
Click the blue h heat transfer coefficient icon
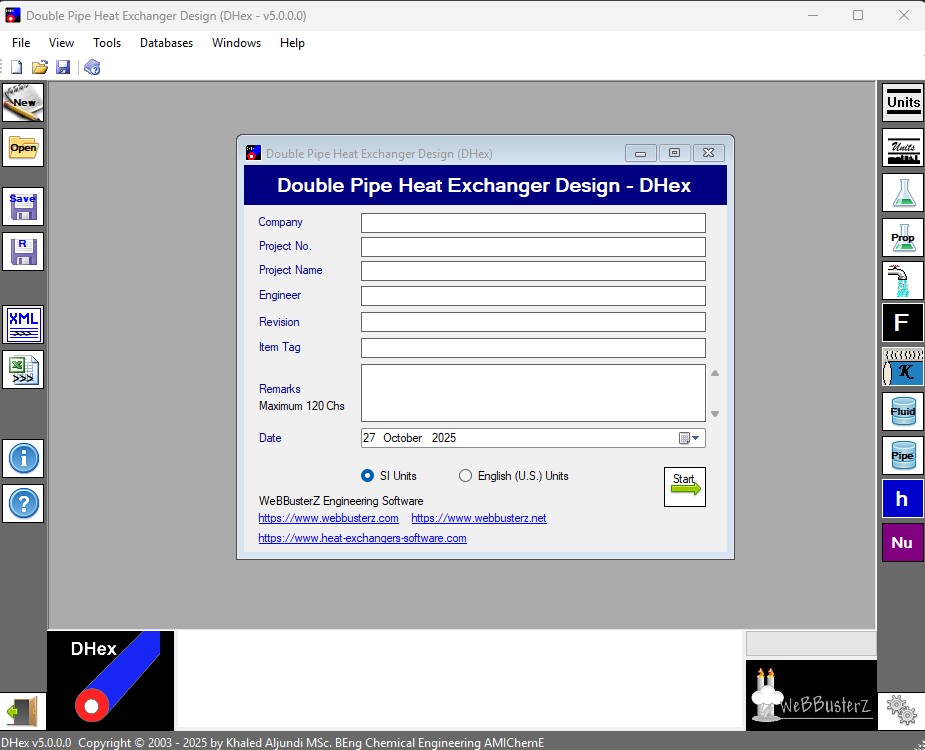pyautogui.click(x=902, y=499)
